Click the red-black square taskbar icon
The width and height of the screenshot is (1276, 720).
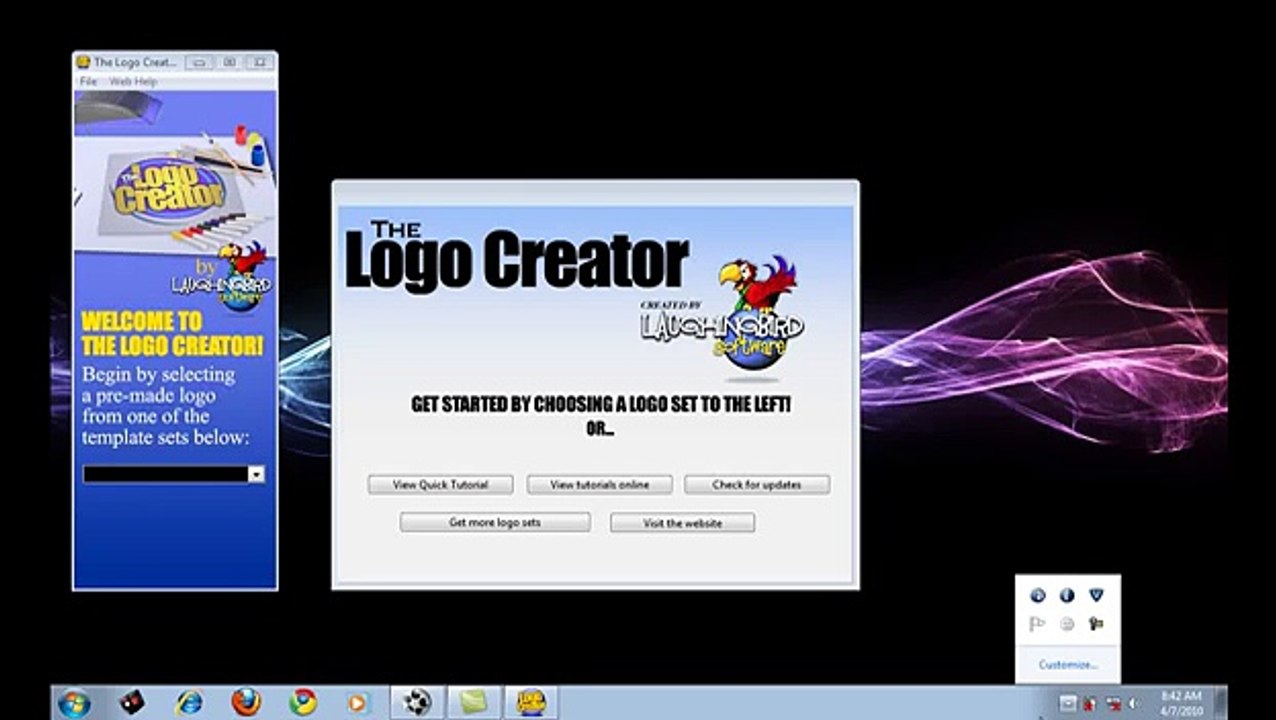(131, 703)
